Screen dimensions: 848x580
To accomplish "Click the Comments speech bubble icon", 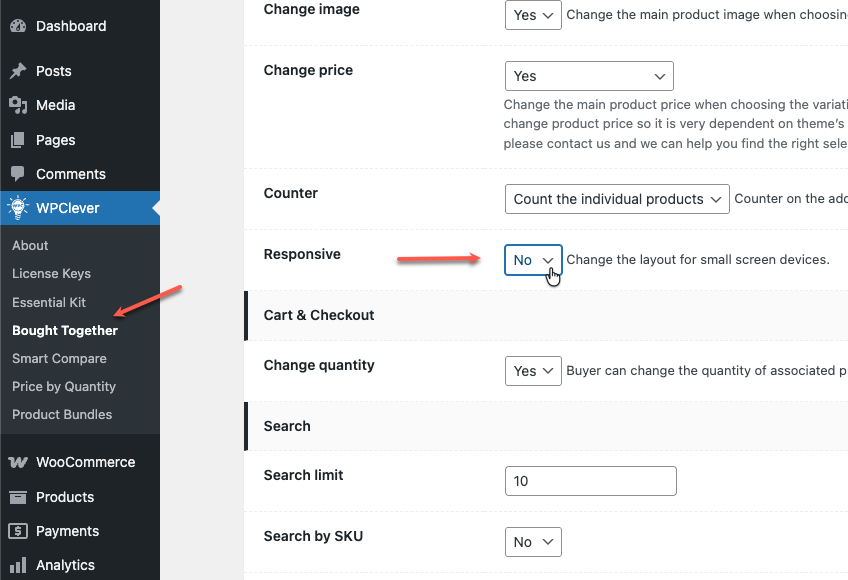I will click(18, 174).
